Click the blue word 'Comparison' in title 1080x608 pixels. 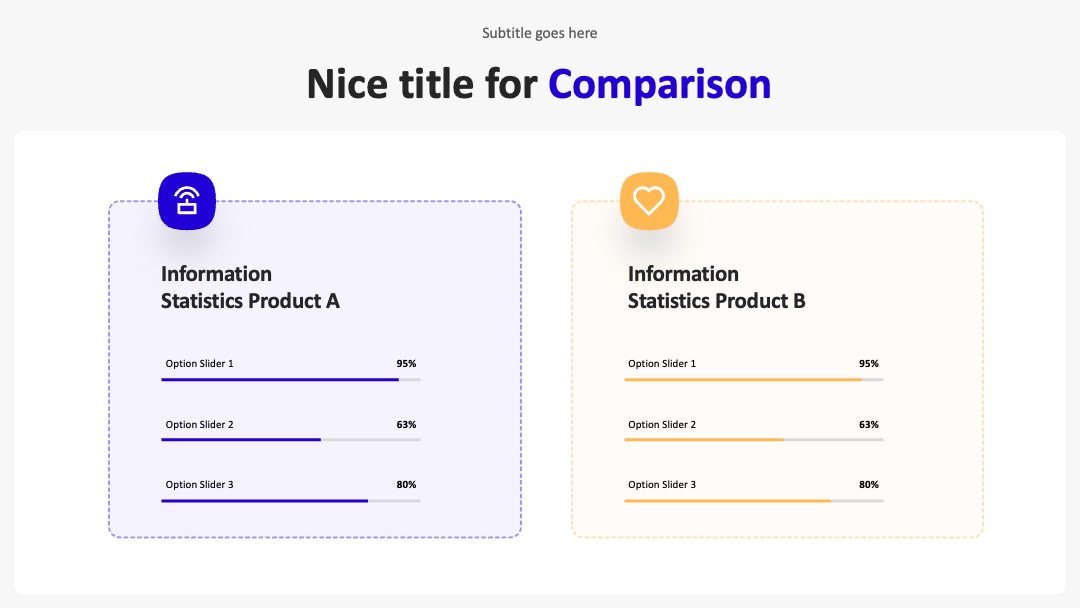click(x=659, y=84)
